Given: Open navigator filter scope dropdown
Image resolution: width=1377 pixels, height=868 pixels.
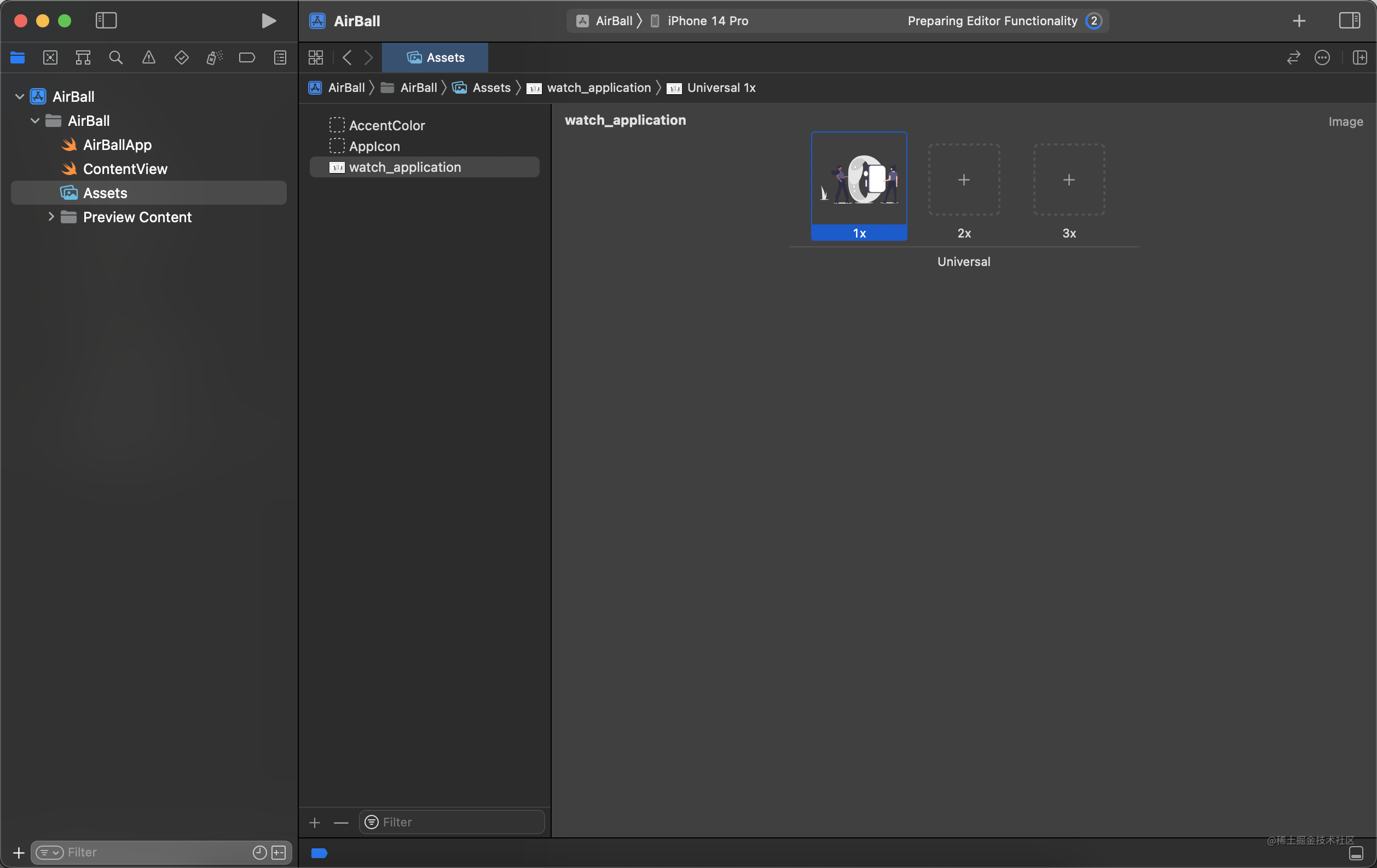Looking at the screenshot, I should [x=50, y=853].
